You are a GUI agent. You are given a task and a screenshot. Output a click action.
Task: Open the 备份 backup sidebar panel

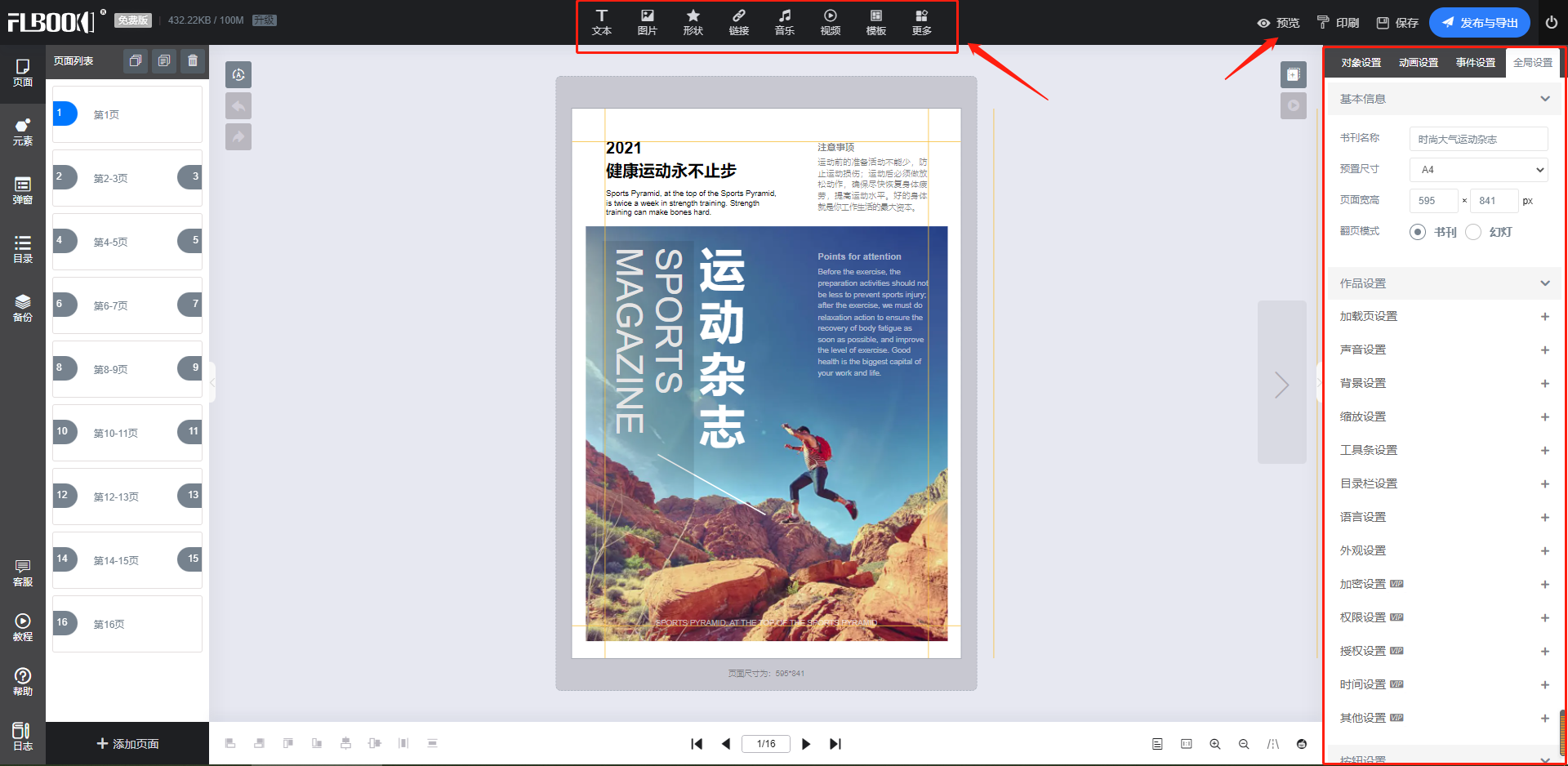tap(23, 309)
